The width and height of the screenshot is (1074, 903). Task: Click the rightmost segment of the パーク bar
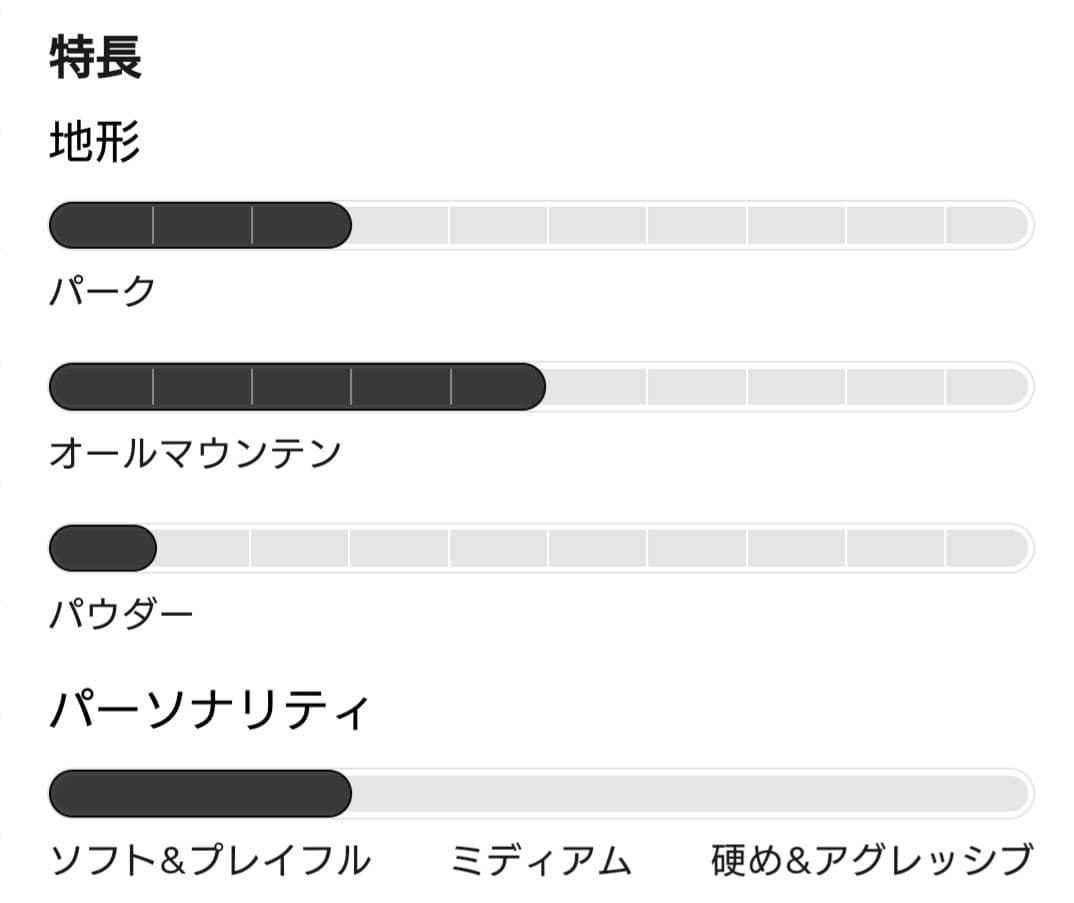point(986,225)
